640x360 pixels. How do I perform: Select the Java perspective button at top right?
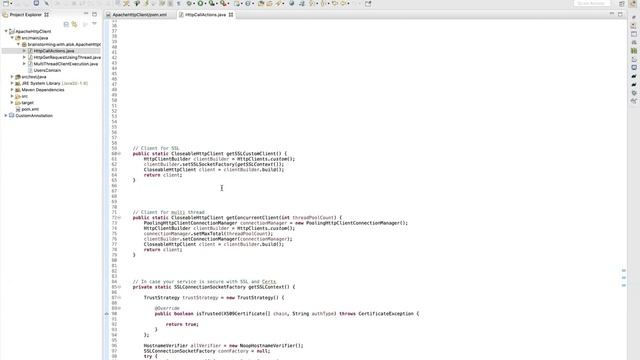pos(633,3)
